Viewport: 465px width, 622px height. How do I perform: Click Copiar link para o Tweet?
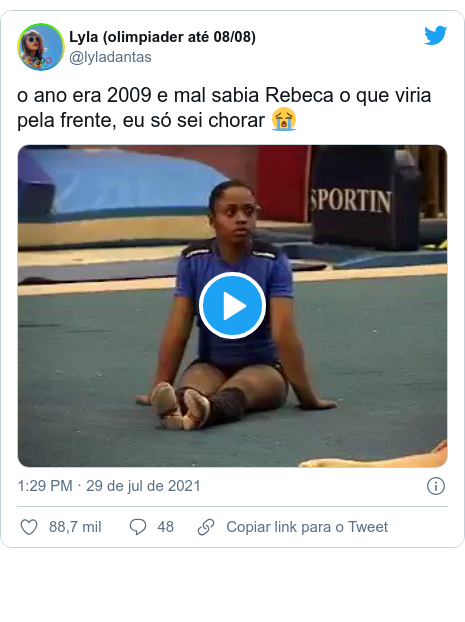pyautogui.click(x=307, y=527)
